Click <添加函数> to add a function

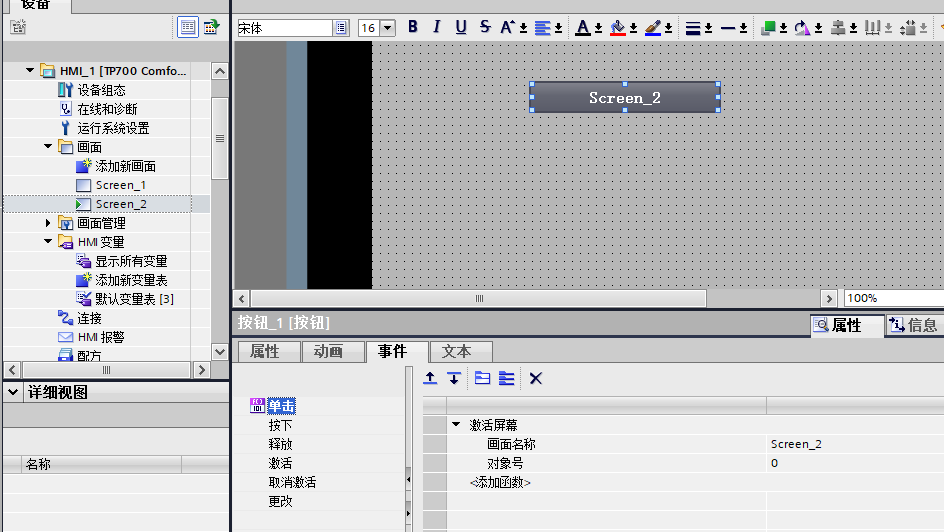[500, 483]
